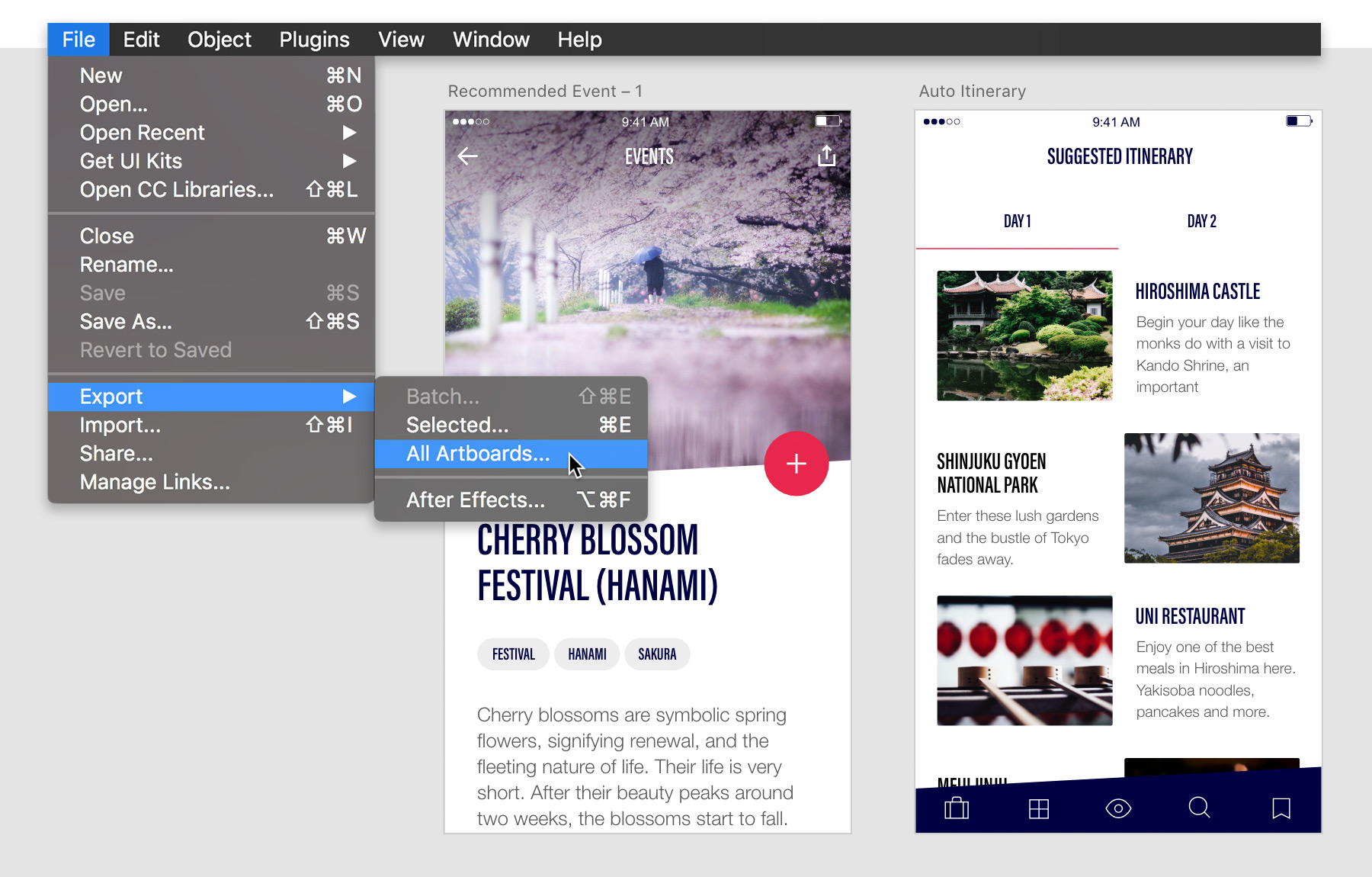Image resolution: width=1372 pixels, height=877 pixels.
Task: Choose New from the File menu
Action: pos(211,75)
